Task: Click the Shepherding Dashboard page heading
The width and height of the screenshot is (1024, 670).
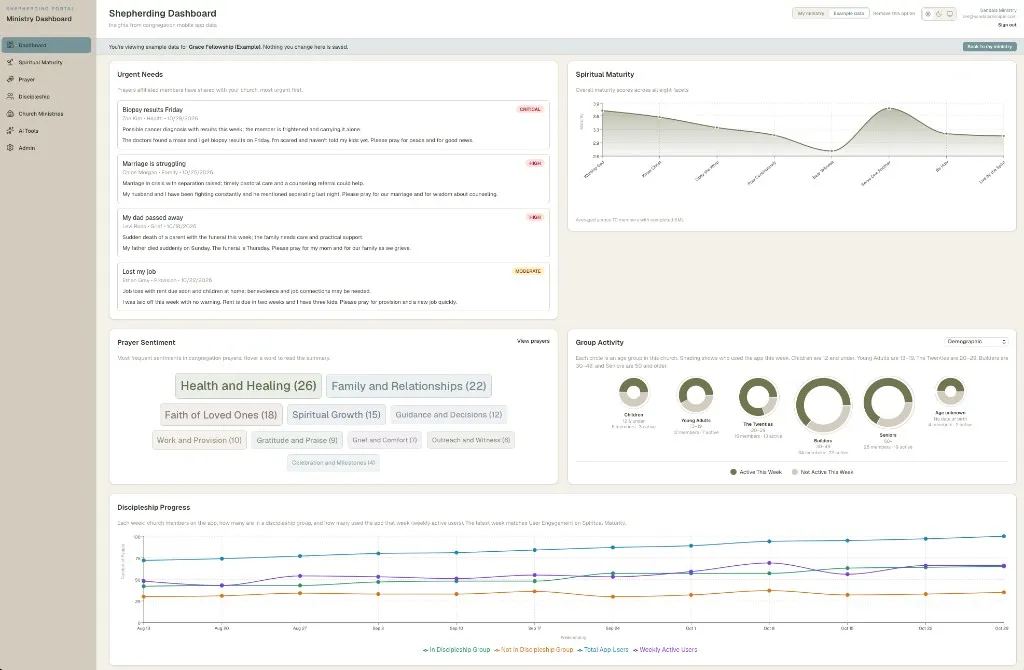Action: click(163, 13)
